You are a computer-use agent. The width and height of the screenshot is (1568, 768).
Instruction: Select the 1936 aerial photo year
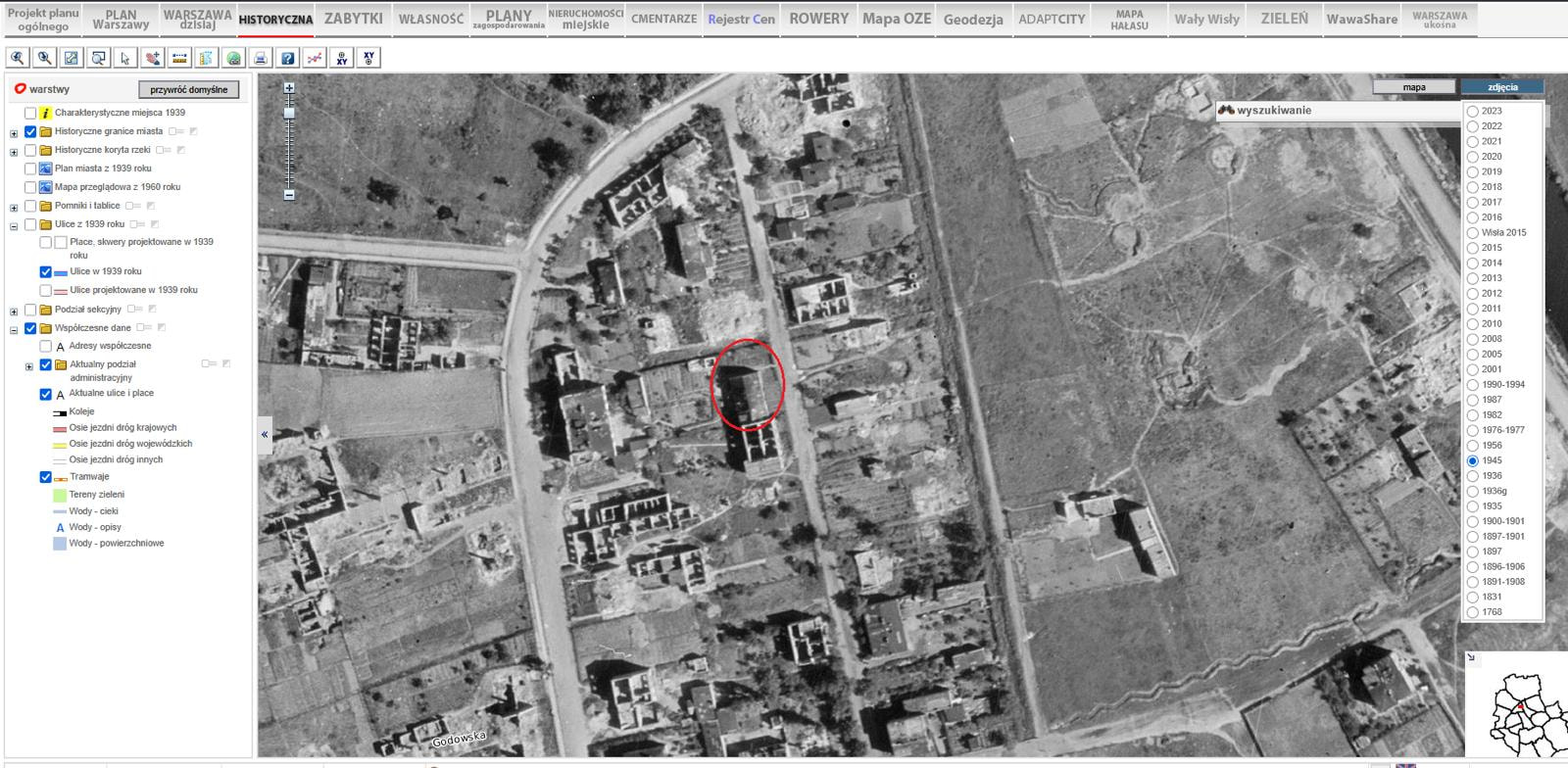[1472, 476]
